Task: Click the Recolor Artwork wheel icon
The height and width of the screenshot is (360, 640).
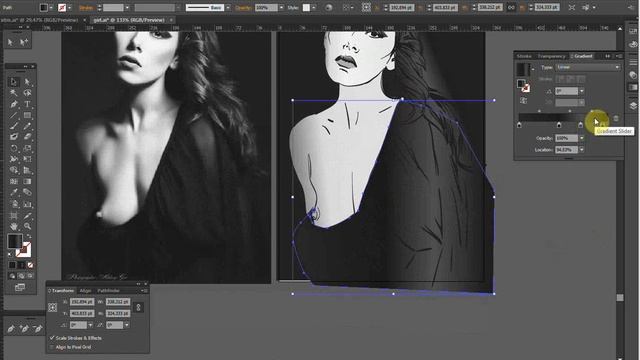Action: pos(329,8)
